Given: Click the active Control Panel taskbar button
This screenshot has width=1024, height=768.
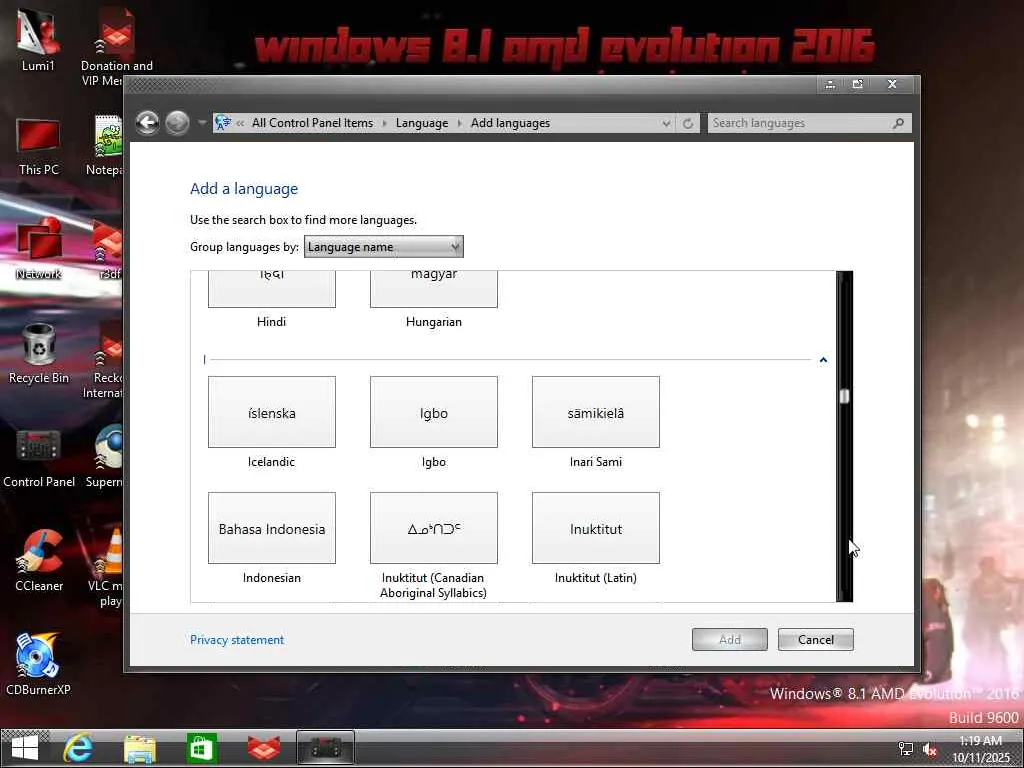Looking at the screenshot, I should (325, 748).
